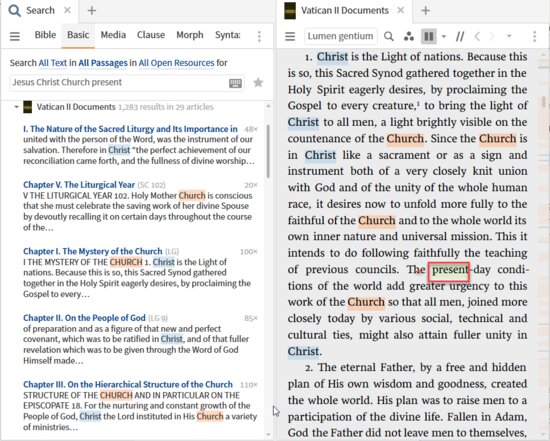Click the 85× hit count
550x441 pixels.
click(251, 319)
